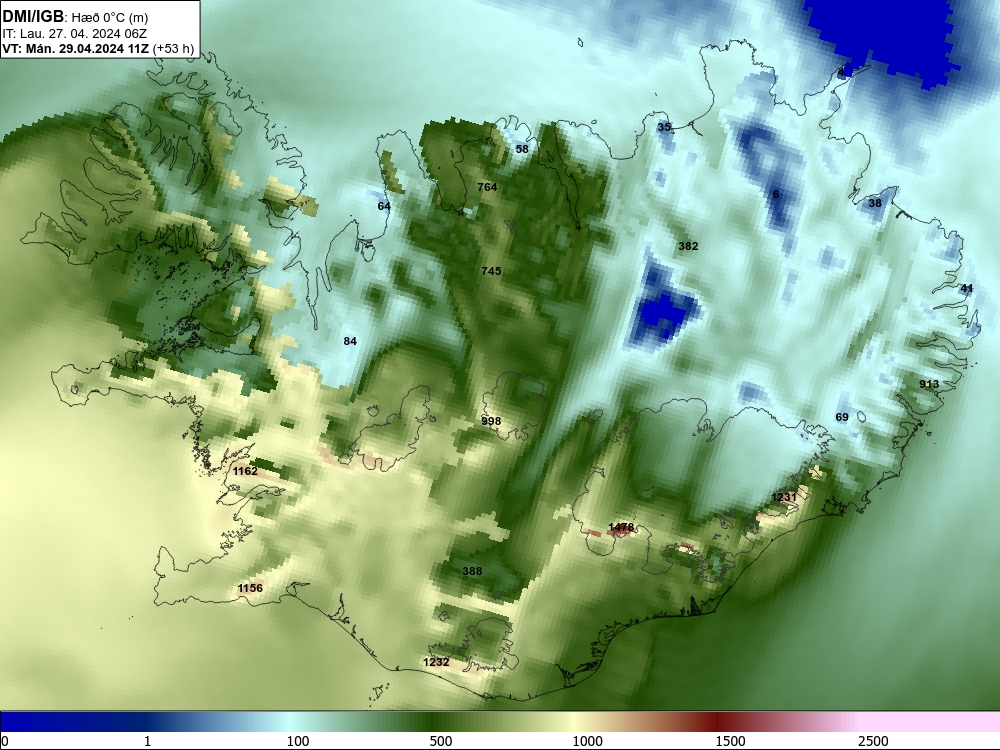
Task: Click the 41 value on the far east coast
Action: coord(967,288)
